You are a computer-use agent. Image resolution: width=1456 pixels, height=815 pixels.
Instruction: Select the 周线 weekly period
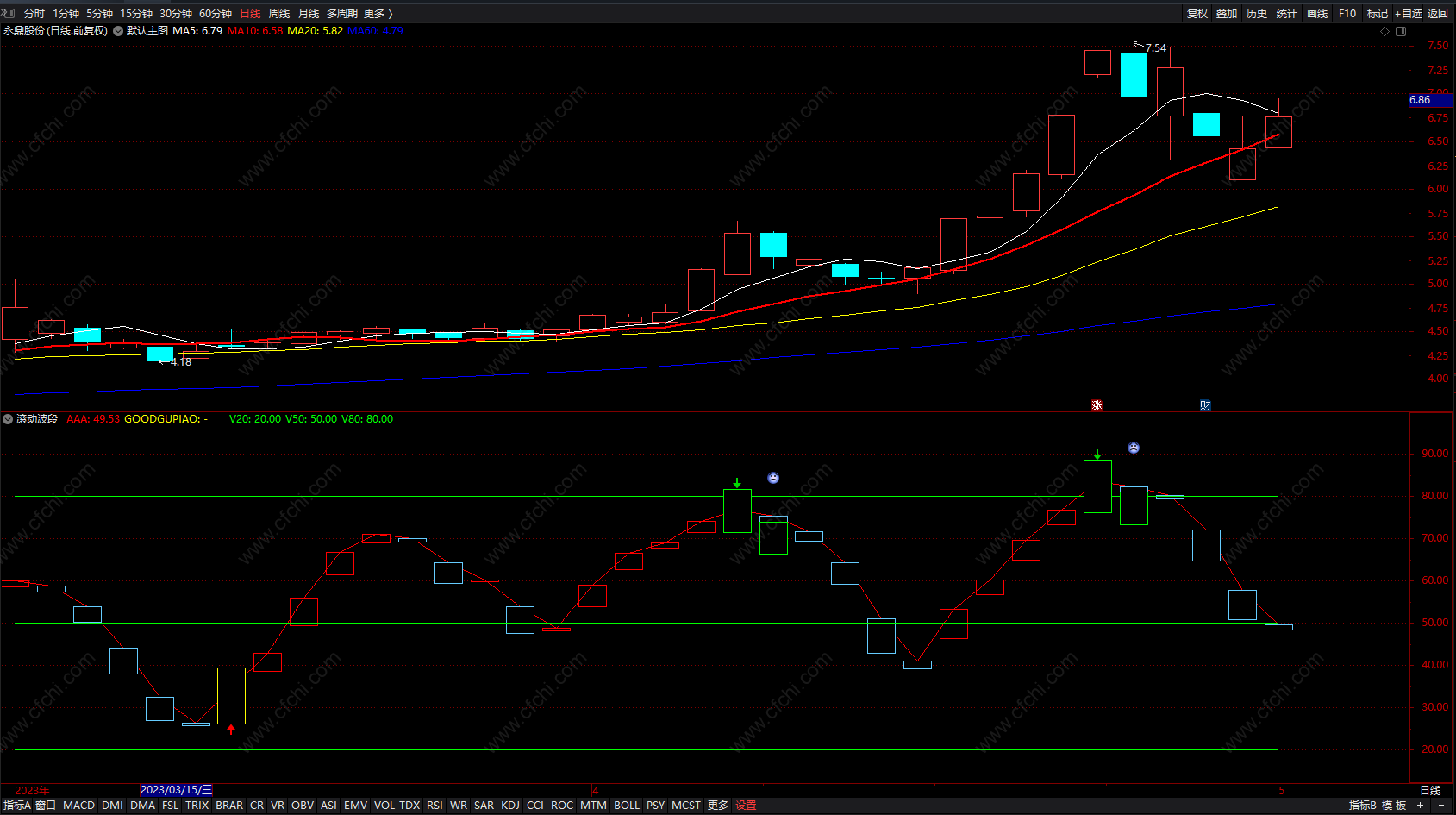pyautogui.click(x=279, y=13)
